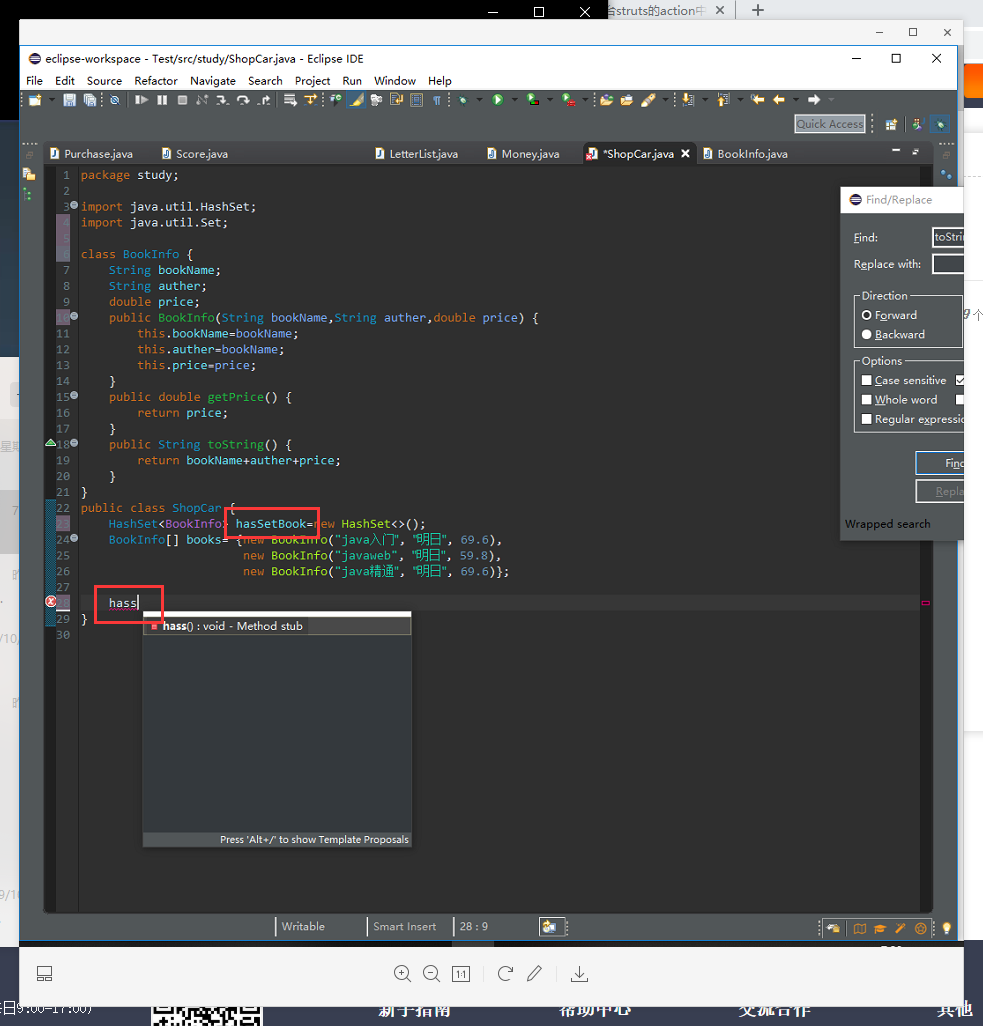The image size is (983, 1026).
Task: Click the New file toolbar icon
Action: [35, 99]
